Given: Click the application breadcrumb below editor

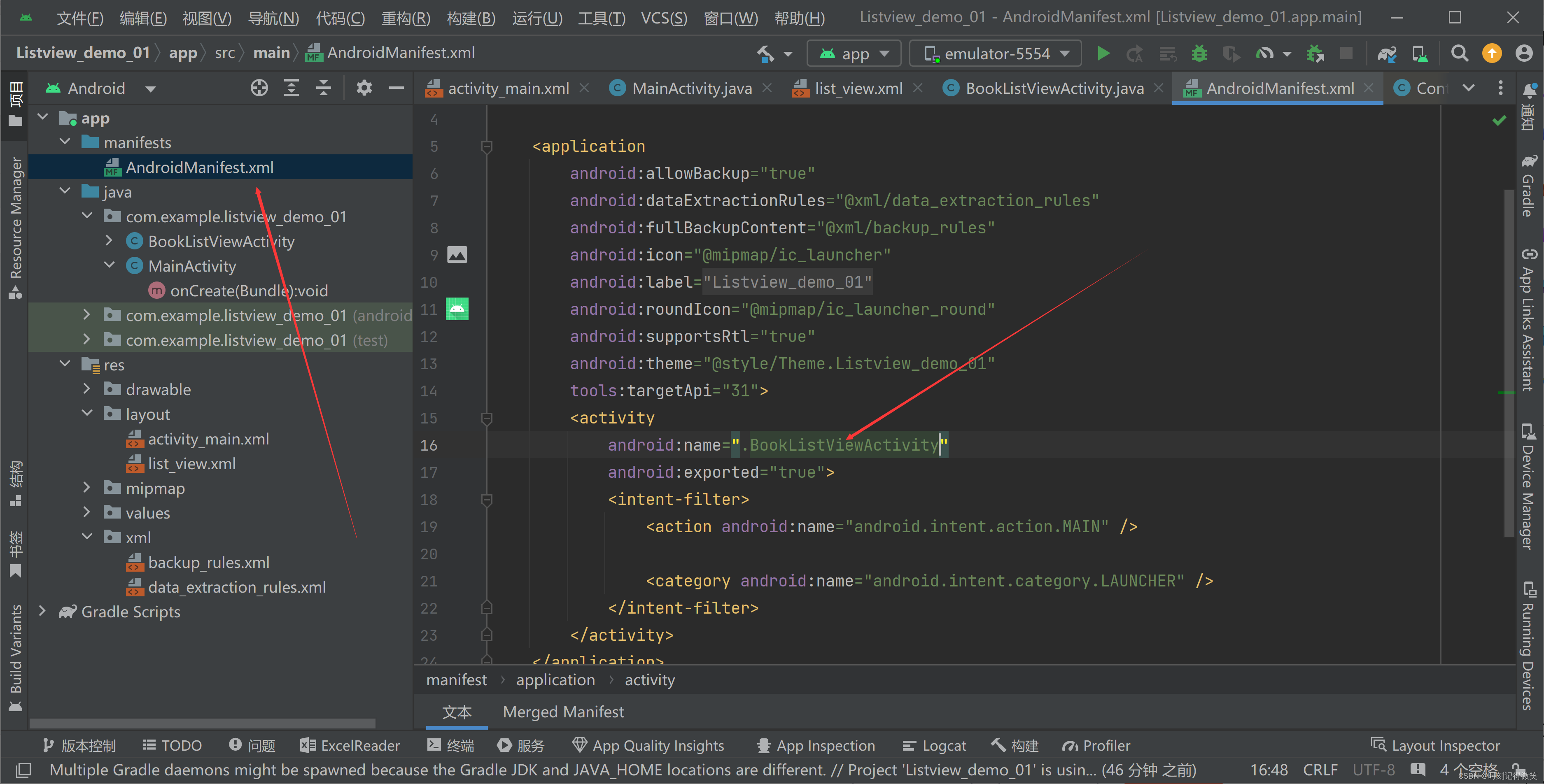Looking at the screenshot, I should pyautogui.click(x=555, y=680).
